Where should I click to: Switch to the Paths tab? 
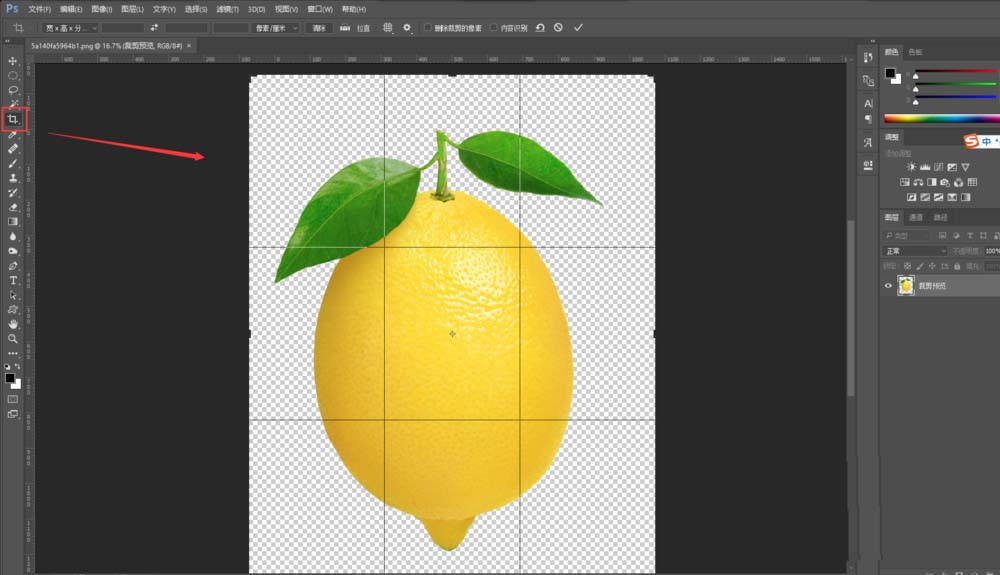coord(941,217)
